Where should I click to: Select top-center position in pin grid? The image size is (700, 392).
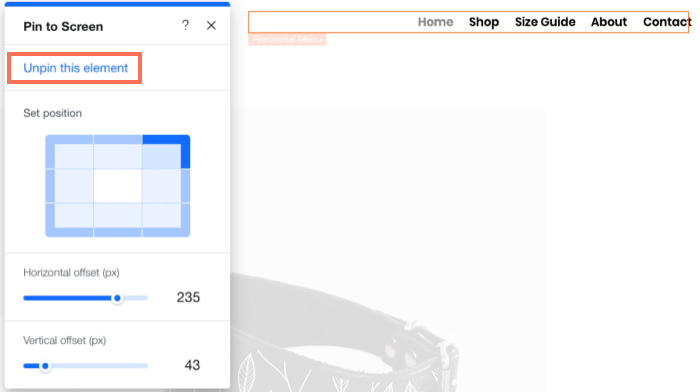coord(117,152)
